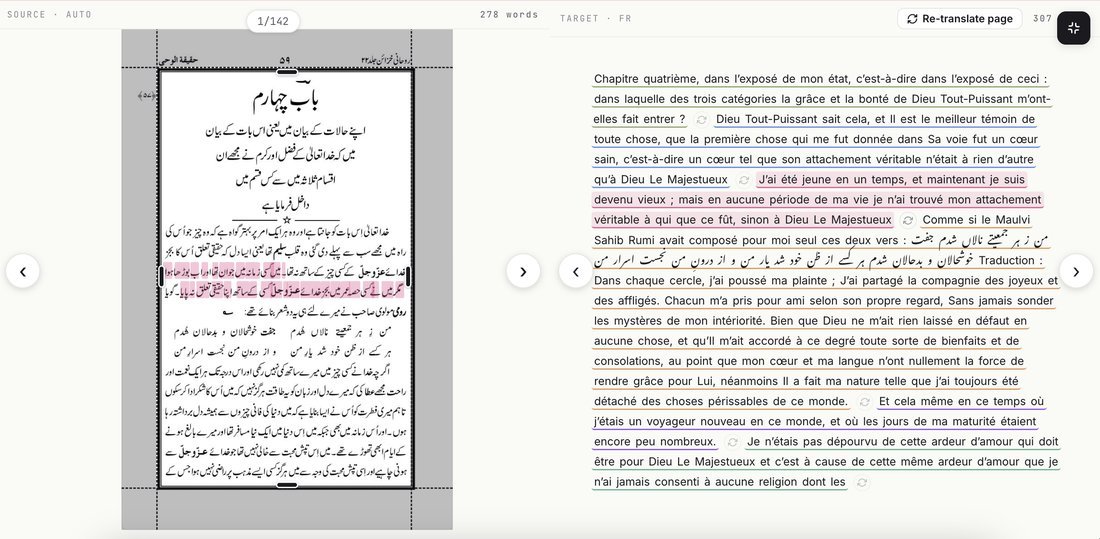The height and width of the screenshot is (539, 1100).
Task: Click the pink highlighted Urdu lines in source page
Action: (284, 279)
